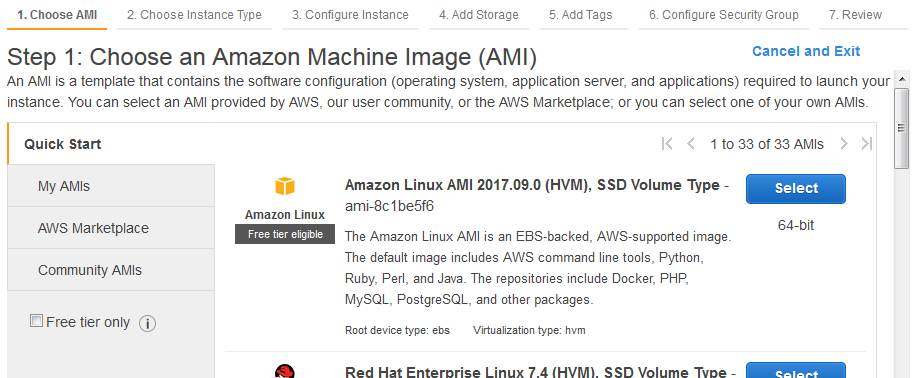The height and width of the screenshot is (378, 913).
Task: Select the Red Hat Enterprise Linux 7.4 AMI
Action: 796,370
